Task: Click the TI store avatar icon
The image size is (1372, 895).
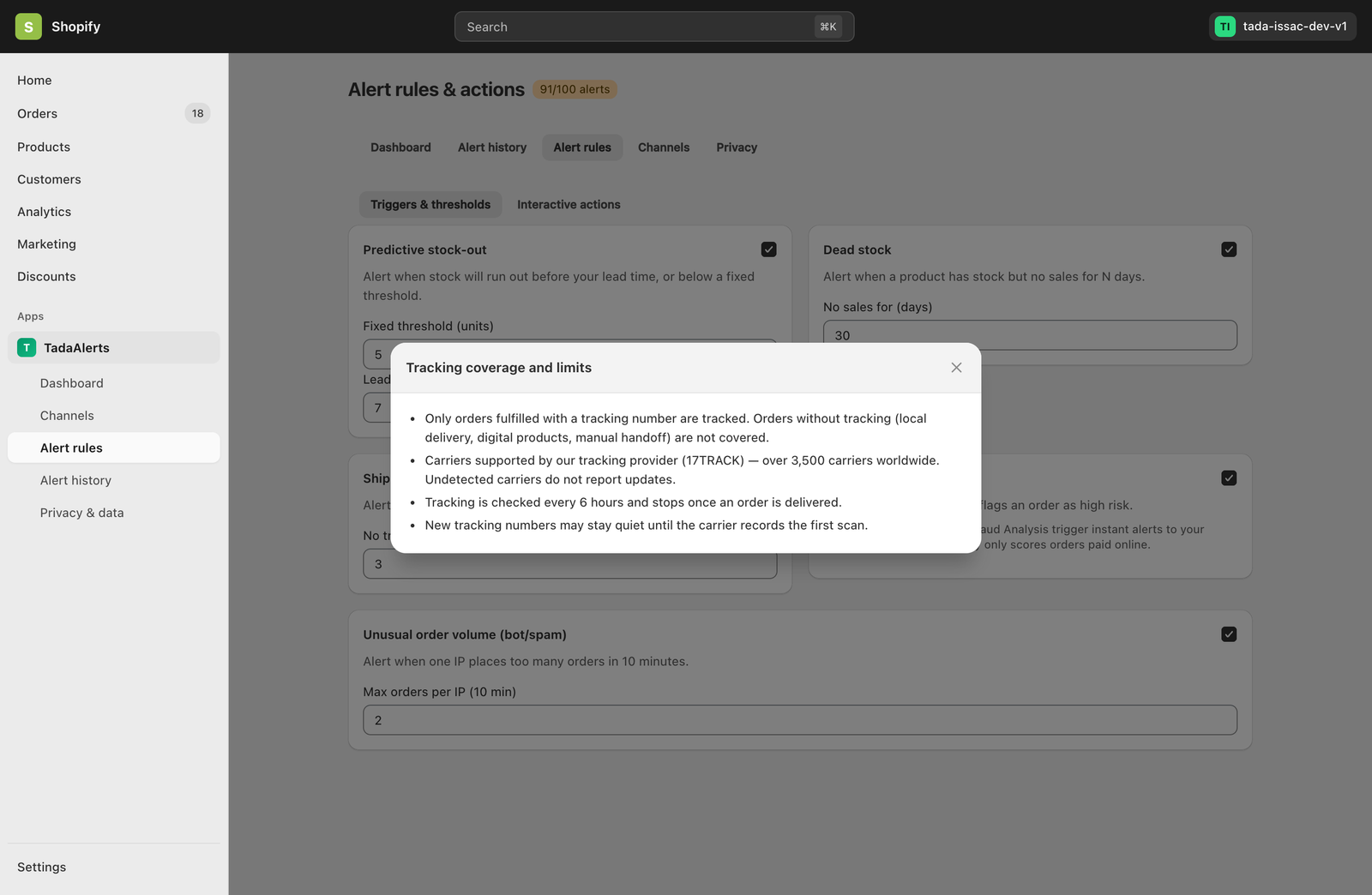Action: tap(1225, 27)
